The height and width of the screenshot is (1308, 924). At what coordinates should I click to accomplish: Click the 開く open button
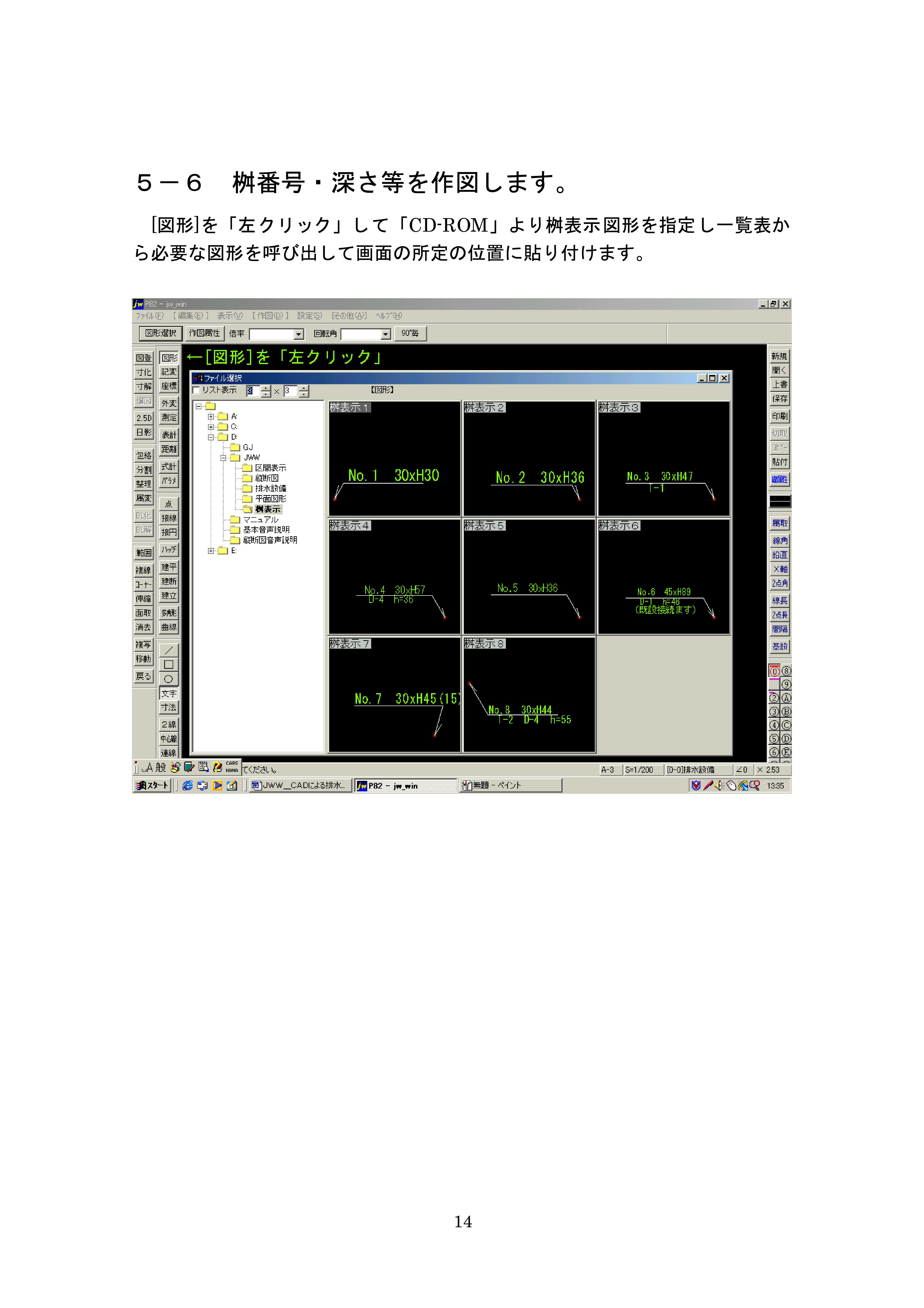780,370
